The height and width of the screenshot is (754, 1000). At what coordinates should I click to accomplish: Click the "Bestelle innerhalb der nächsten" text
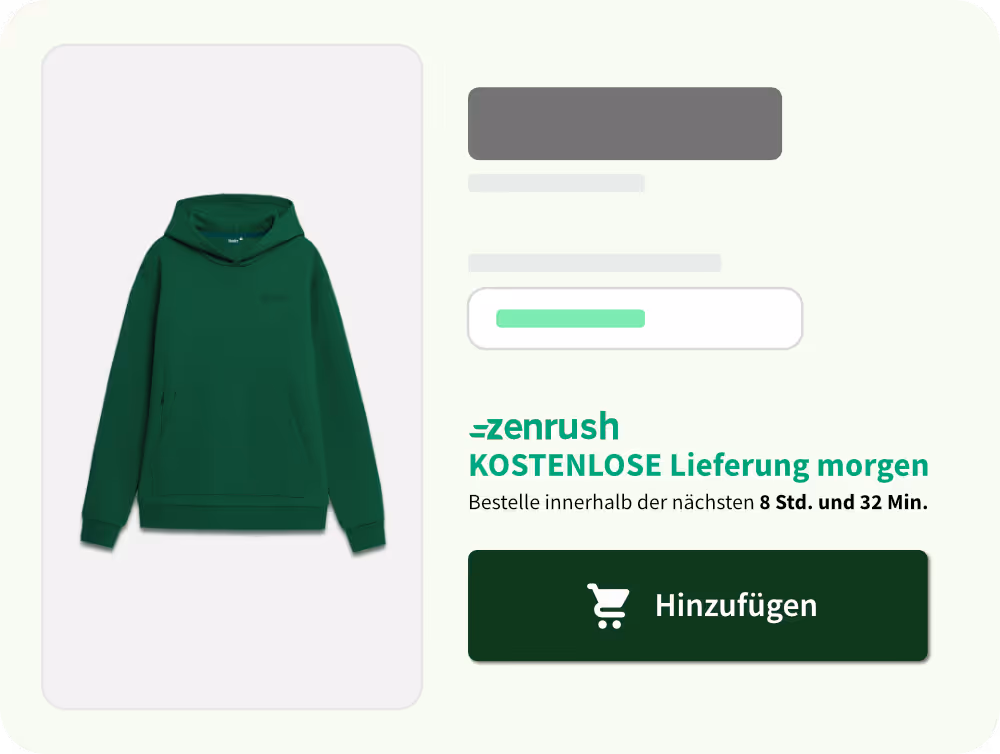[611, 503]
